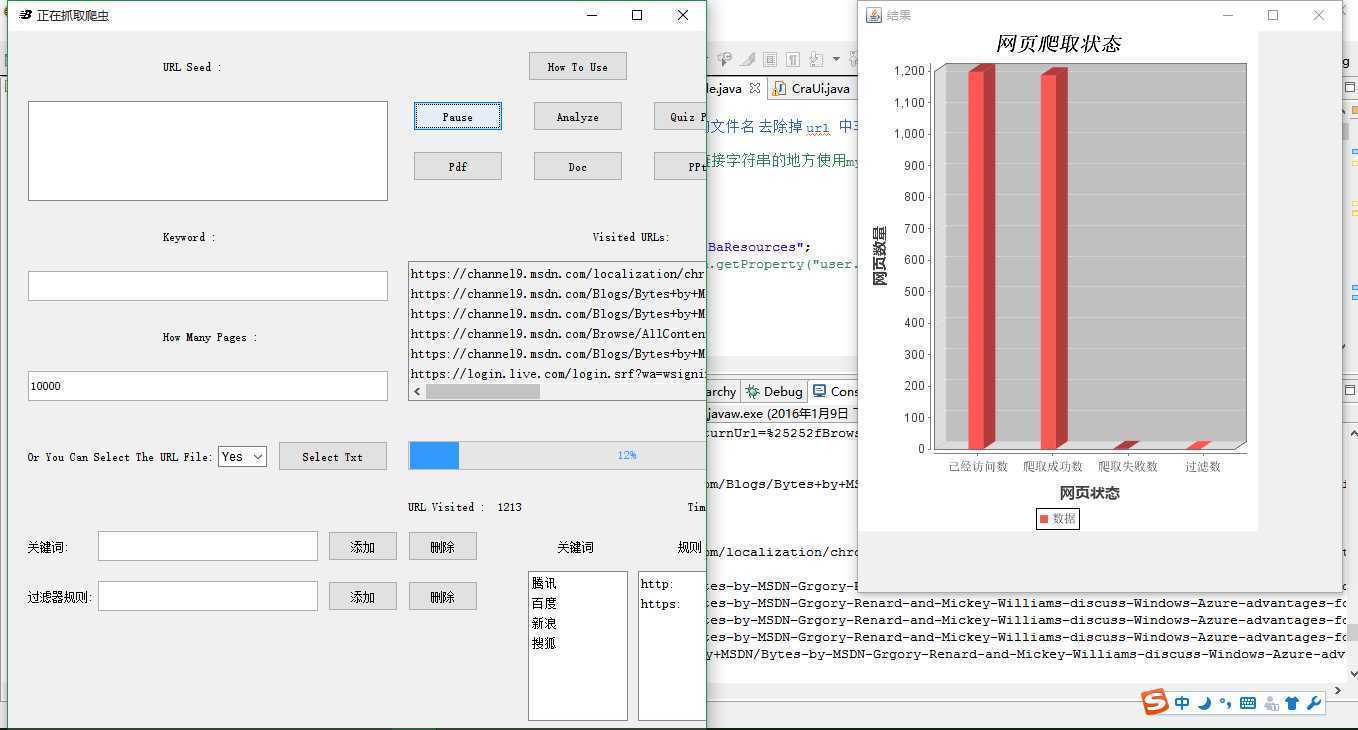Open the Sogou wrench settings icon
This screenshot has height=730, width=1358.
click(x=1314, y=703)
